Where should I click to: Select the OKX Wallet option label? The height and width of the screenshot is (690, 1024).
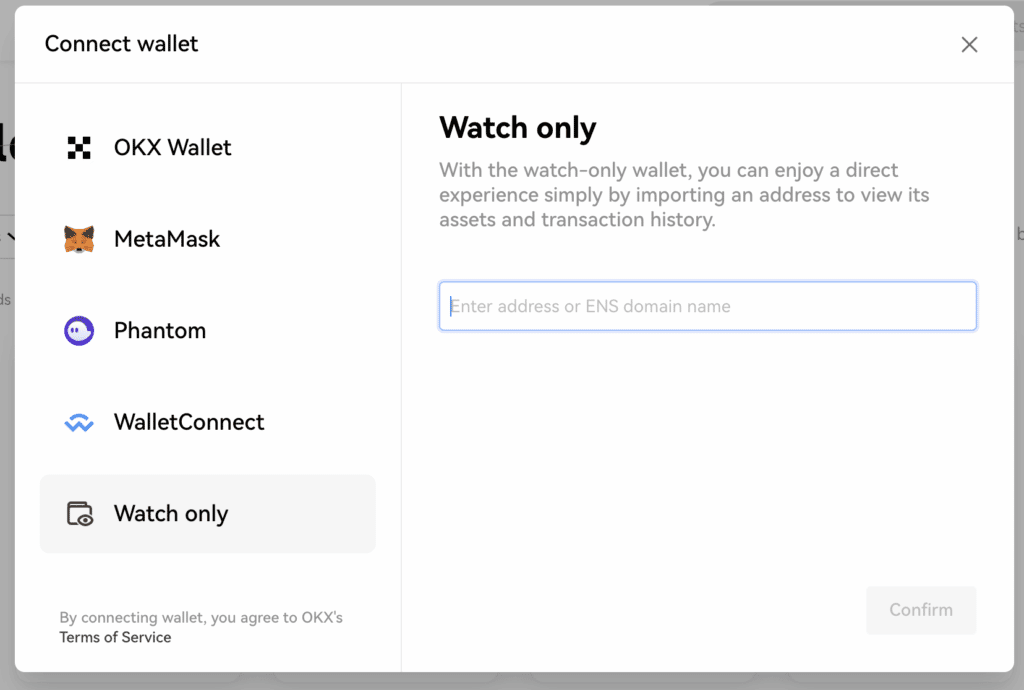pos(172,148)
